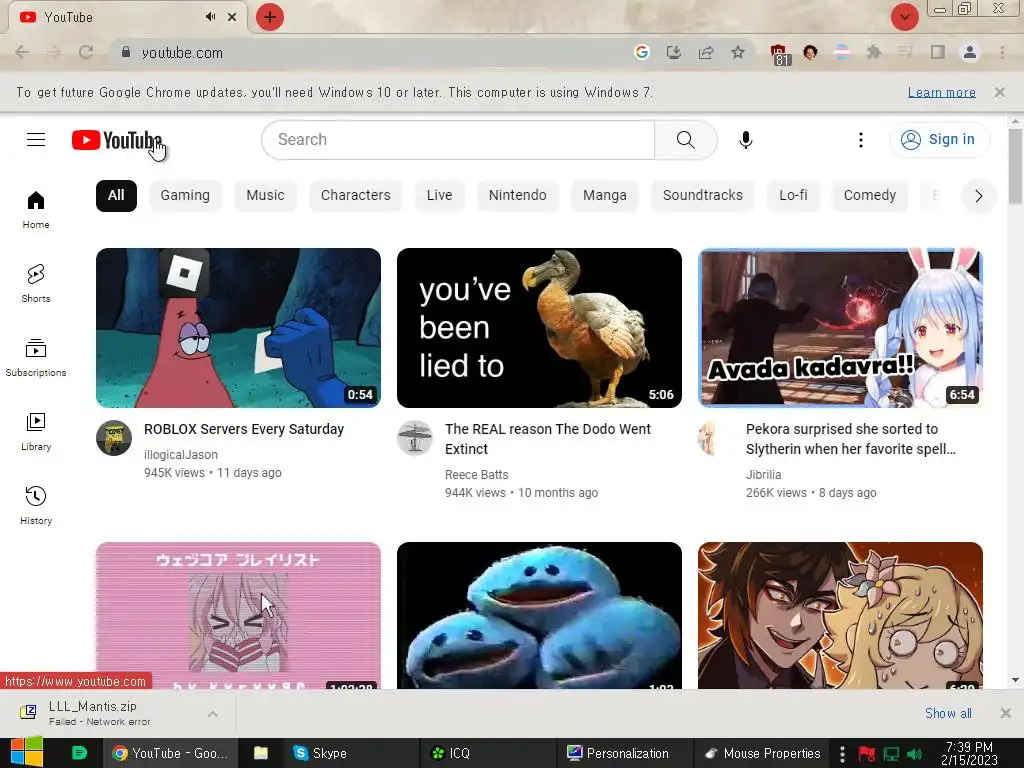Select the Live filter chip
The width and height of the screenshot is (1024, 768).
click(x=439, y=195)
